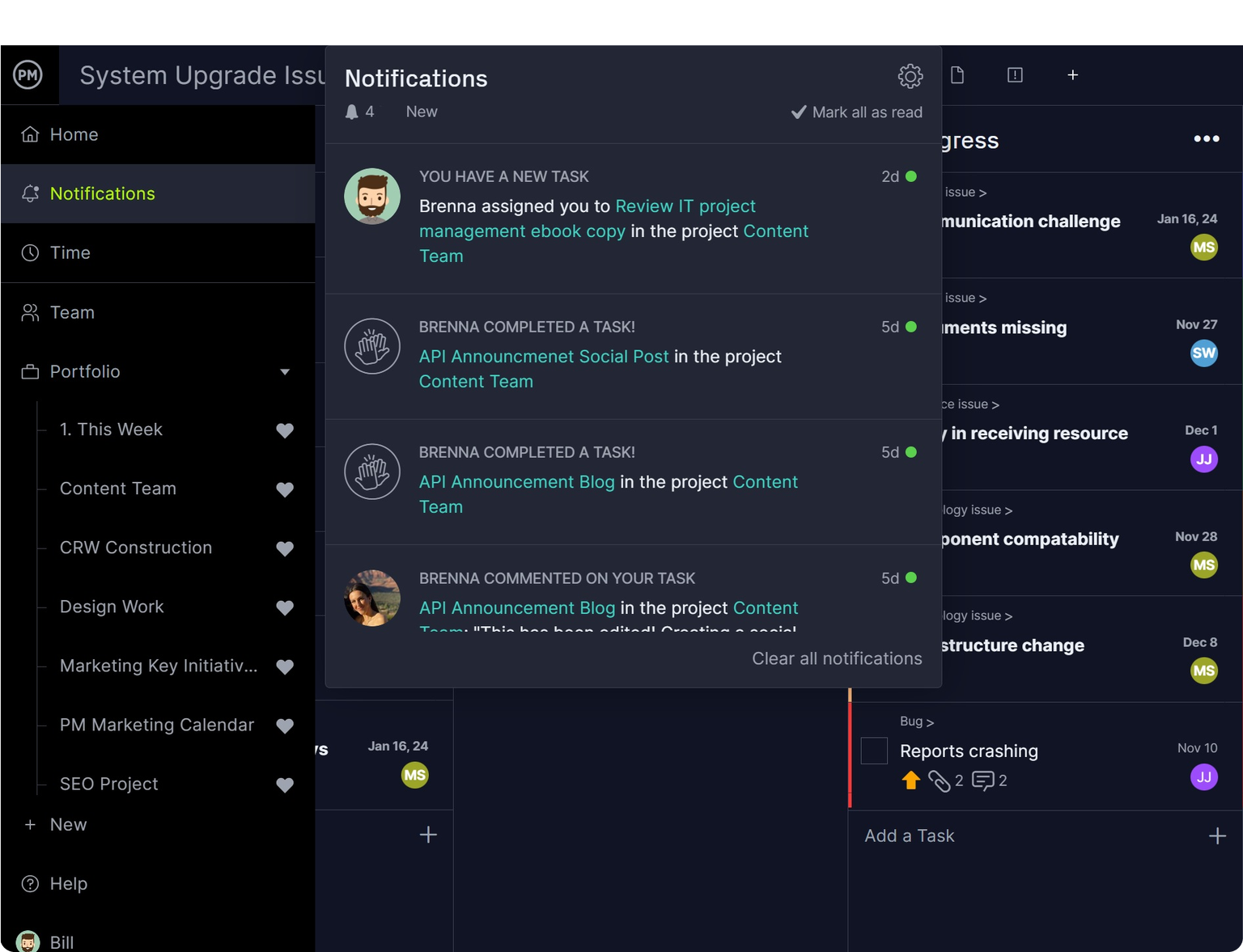This screenshot has height=952, width=1243.
Task: Click Add a Task field
Action: click(910, 836)
